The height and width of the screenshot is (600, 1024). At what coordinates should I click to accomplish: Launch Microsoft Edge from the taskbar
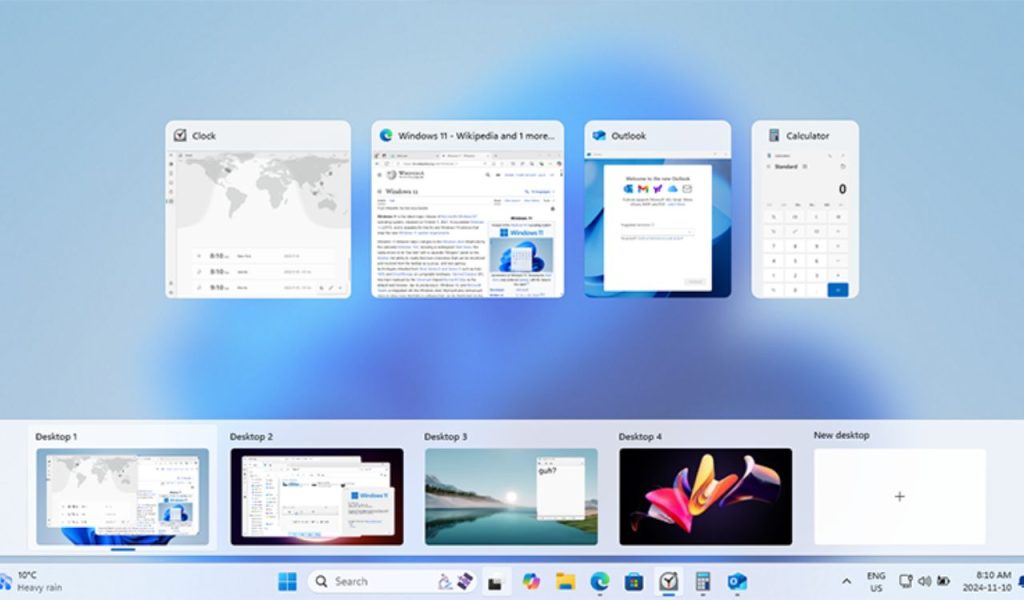coord(598,580)
